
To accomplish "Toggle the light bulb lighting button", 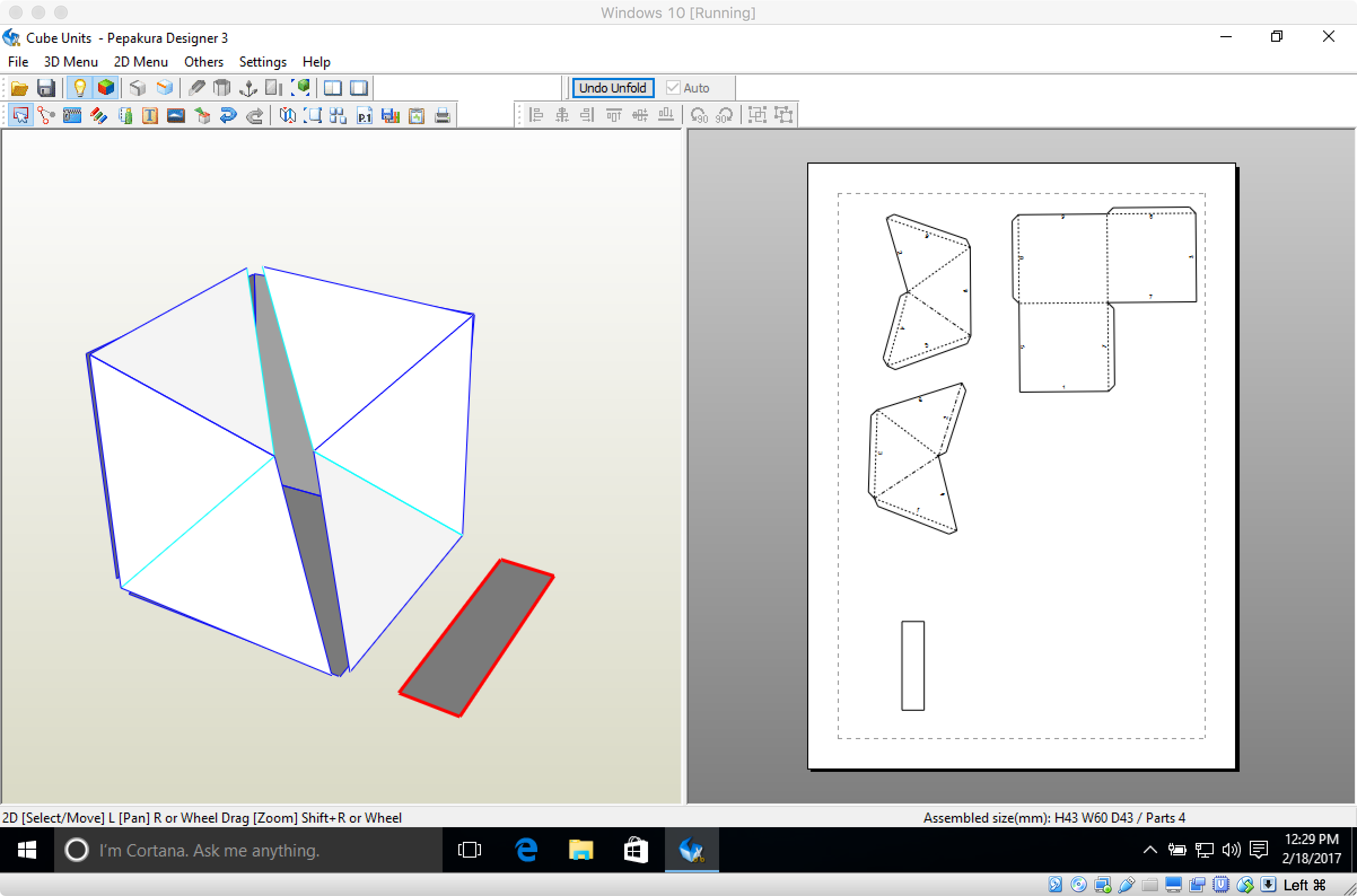I will point(80,88).
